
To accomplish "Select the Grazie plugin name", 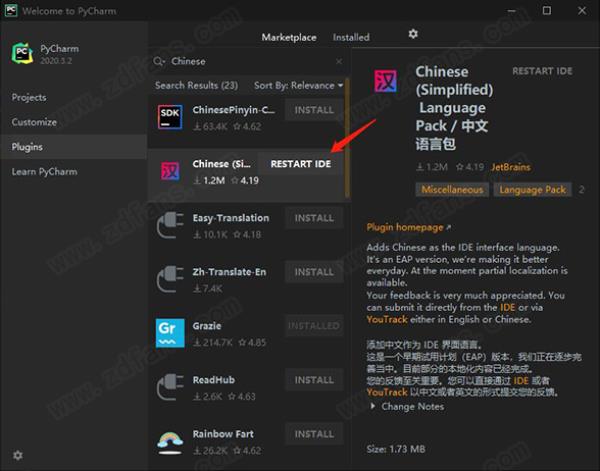I will tap(207, 326).
